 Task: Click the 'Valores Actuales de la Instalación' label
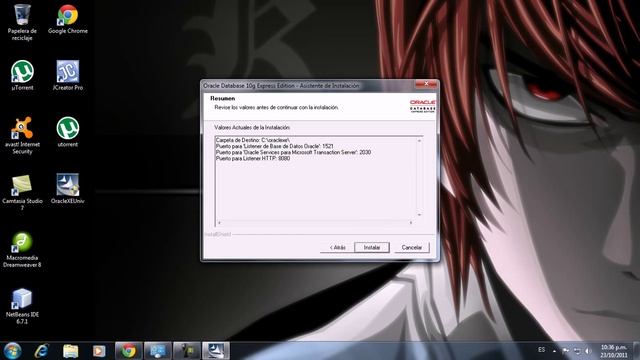(x=252, y=127)
